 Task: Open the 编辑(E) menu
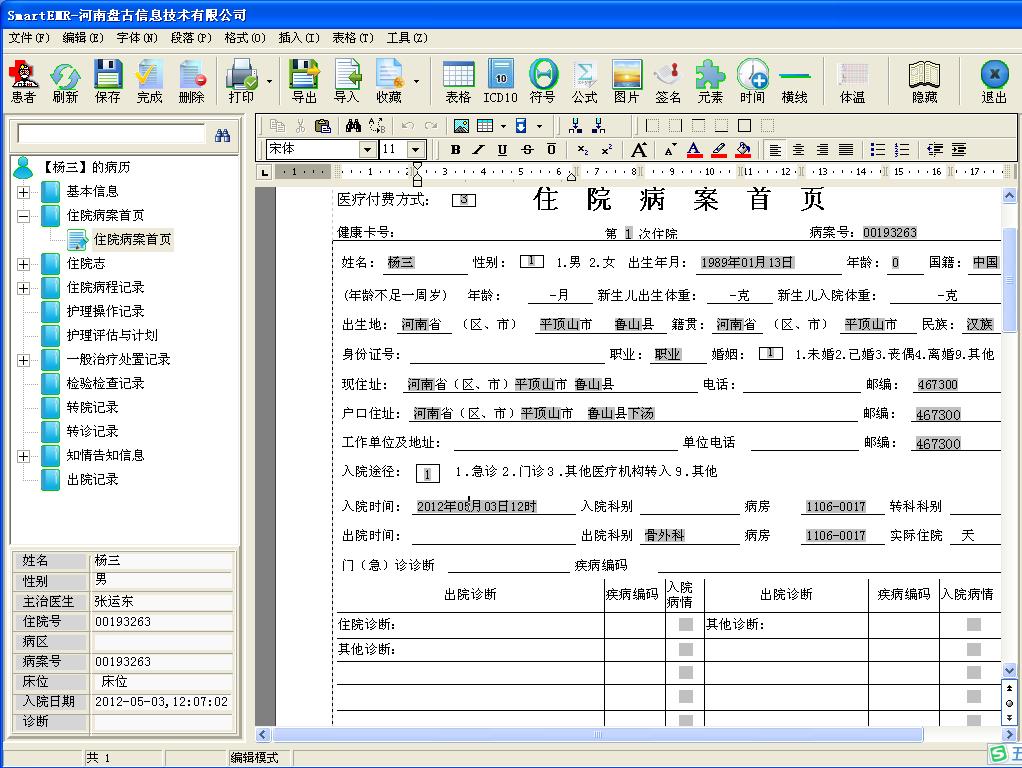point(83,38)
